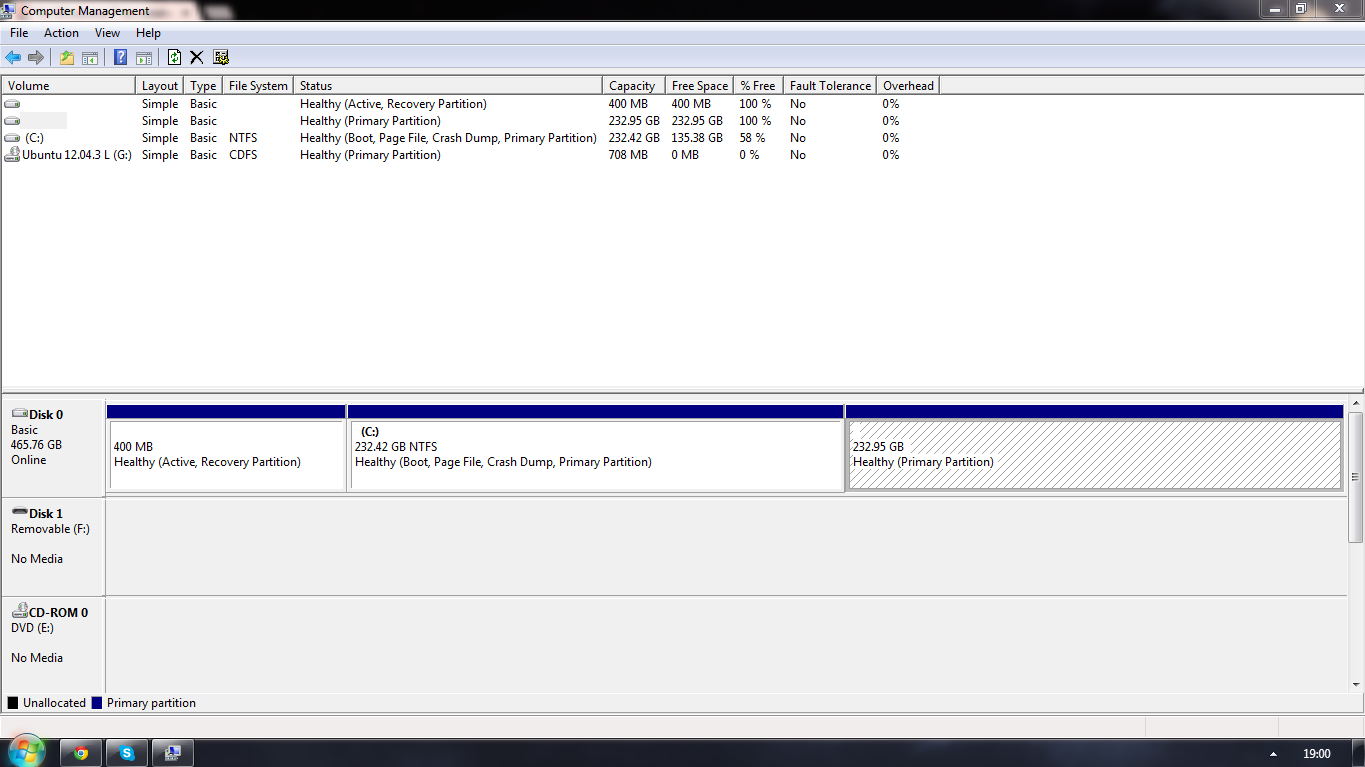1365x767 pixels.
Task: Click 'DVD (E:)' under CD-ROM 0
Action: point(32,628)
